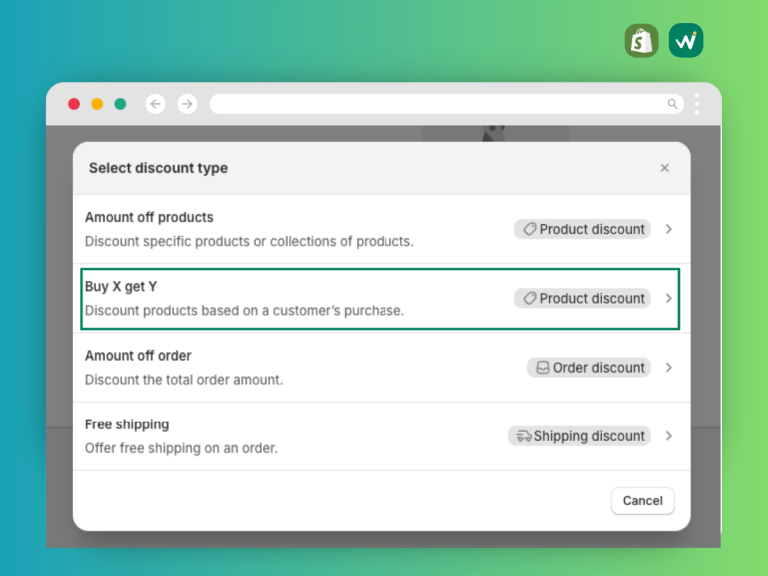Click the red window close dot

[x=74, y=104]
